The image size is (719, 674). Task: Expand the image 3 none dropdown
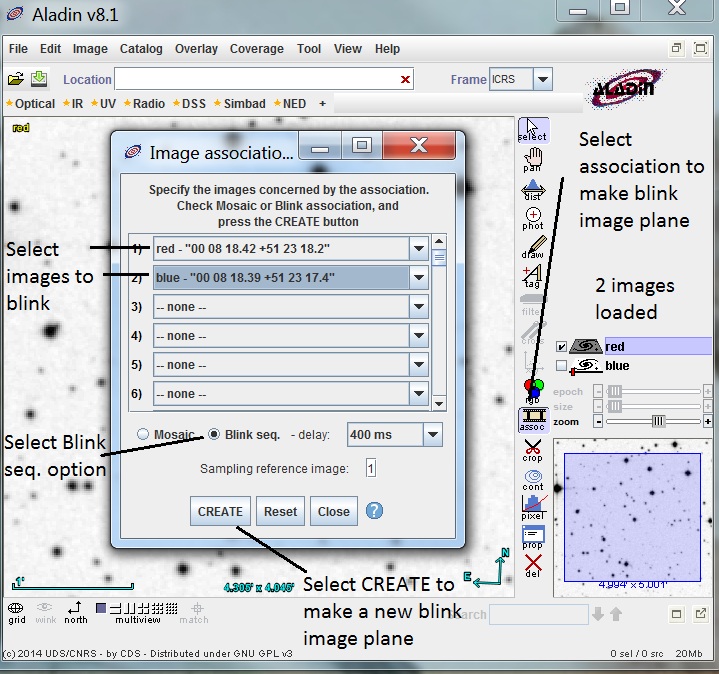click(419, 307)
